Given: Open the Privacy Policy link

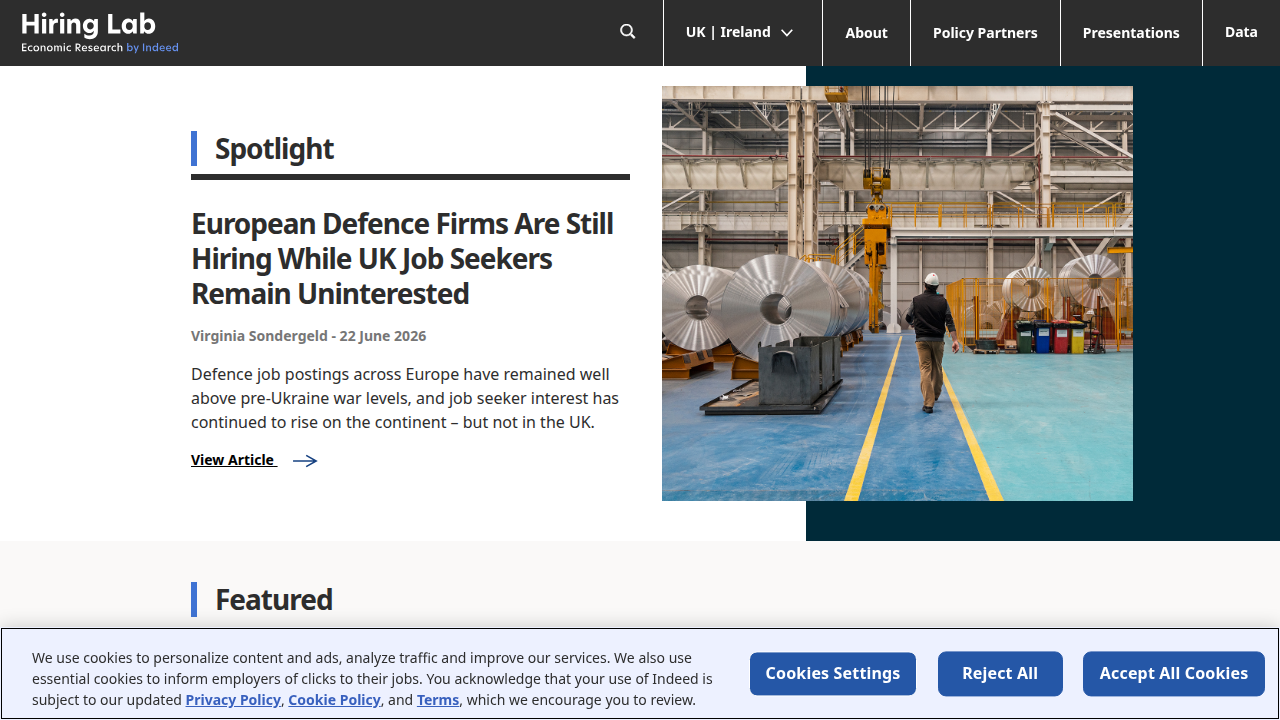Looking at the screenshot, I should click(x=233, y=700).
